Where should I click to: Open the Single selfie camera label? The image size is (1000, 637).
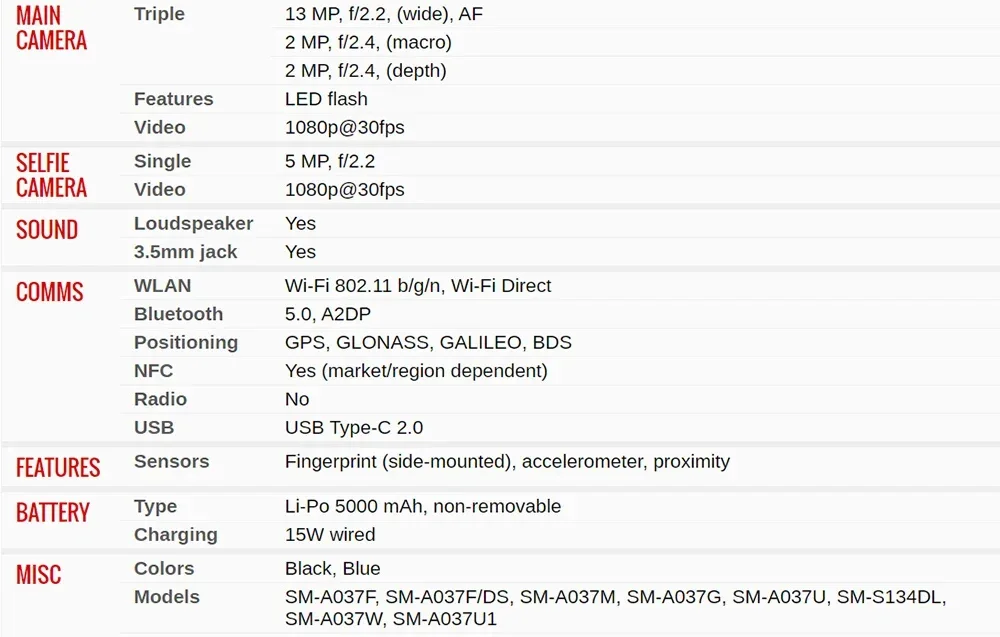tap(162, 161)
